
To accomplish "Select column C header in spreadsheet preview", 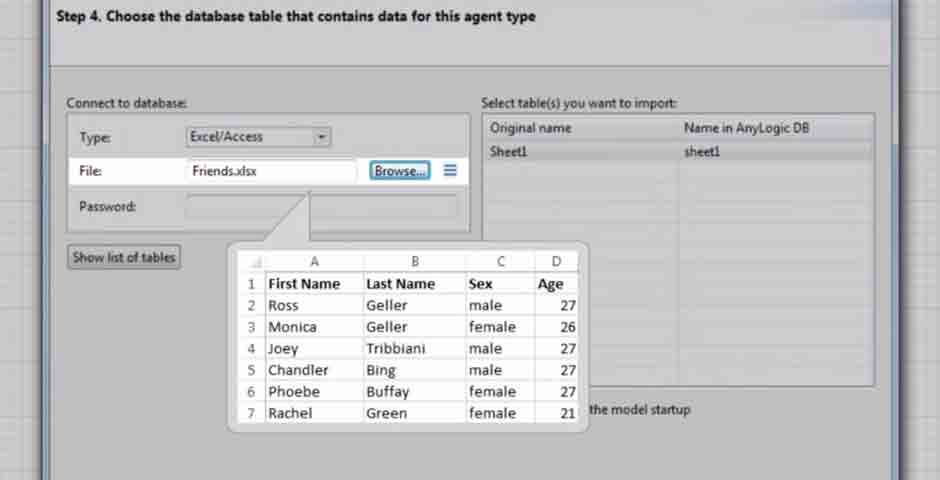I will coord(500,262).
